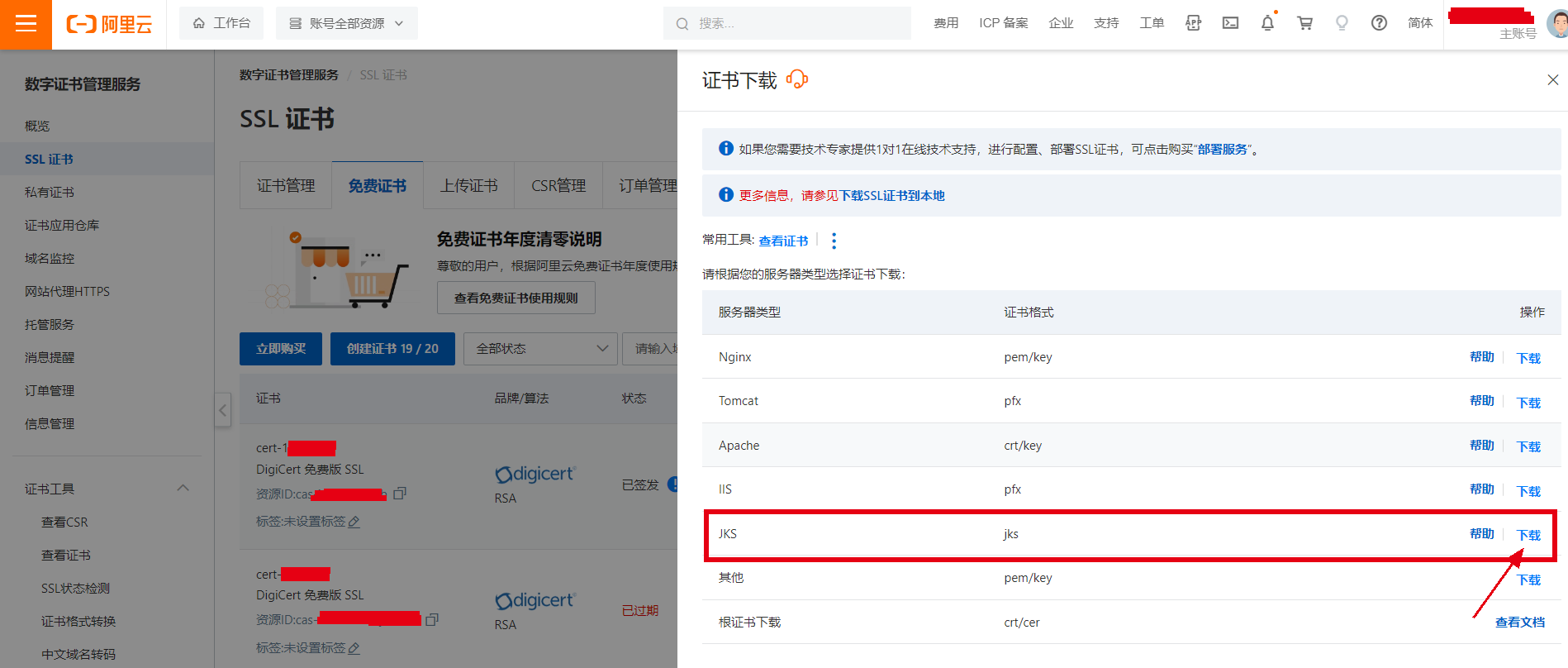Copy resource ID of first certificate
Screen dimensions: 1568x668
400,494
